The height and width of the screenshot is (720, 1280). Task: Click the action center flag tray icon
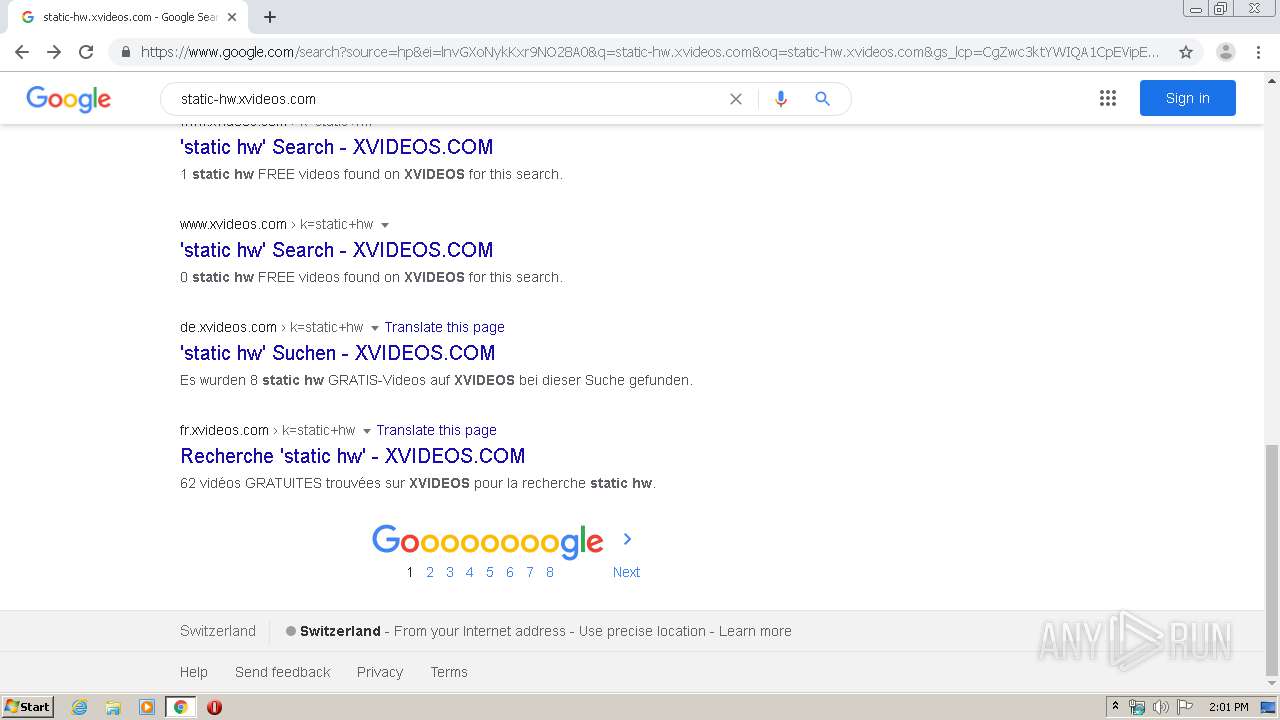[x=1185, y=707]
